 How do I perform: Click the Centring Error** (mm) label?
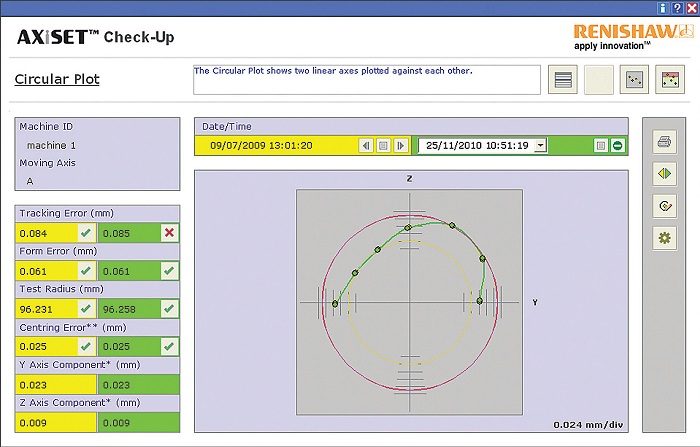coord(73,328)
